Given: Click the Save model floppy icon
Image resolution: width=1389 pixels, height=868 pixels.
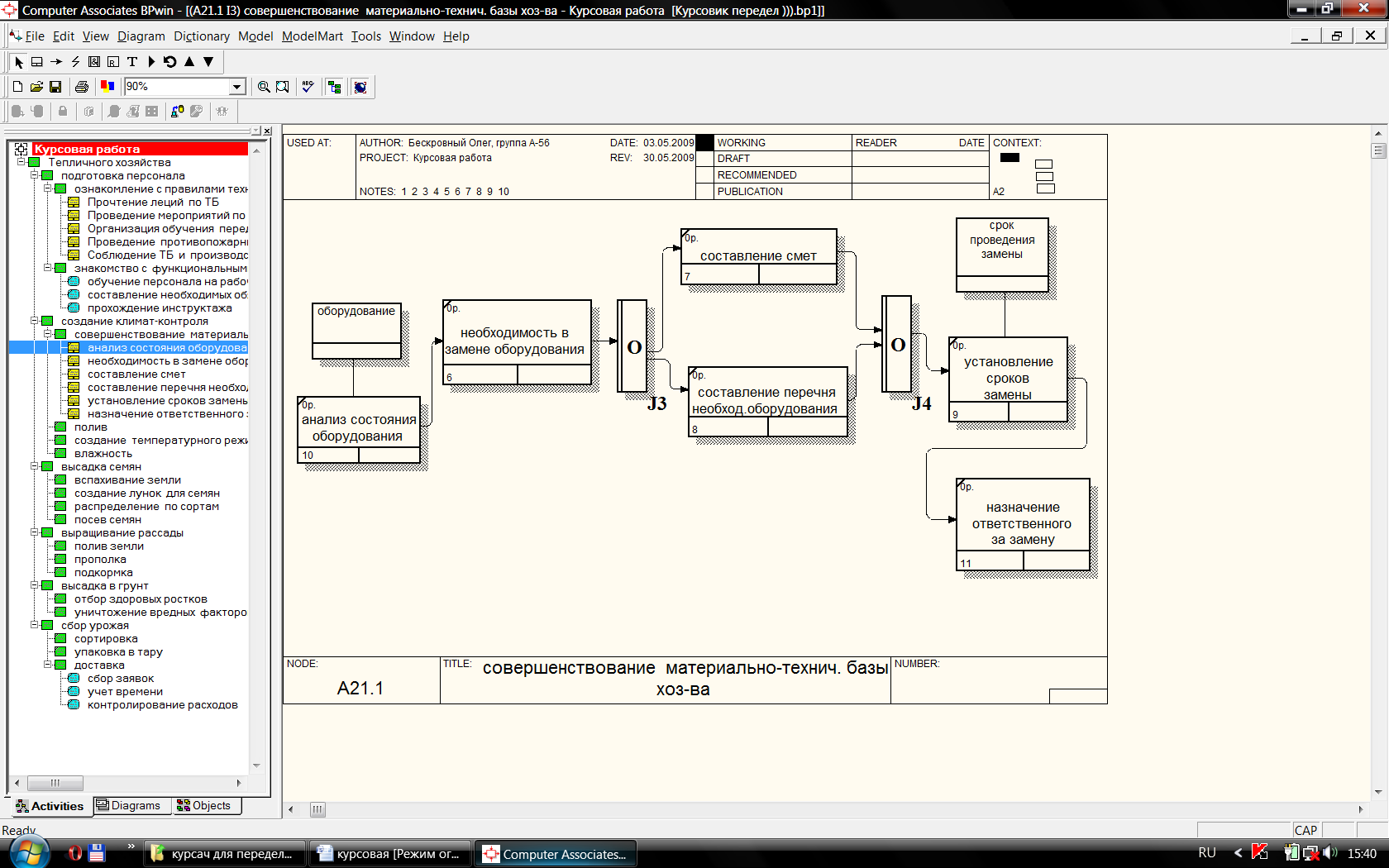Looking at the screenshot, I should point(55,87).
